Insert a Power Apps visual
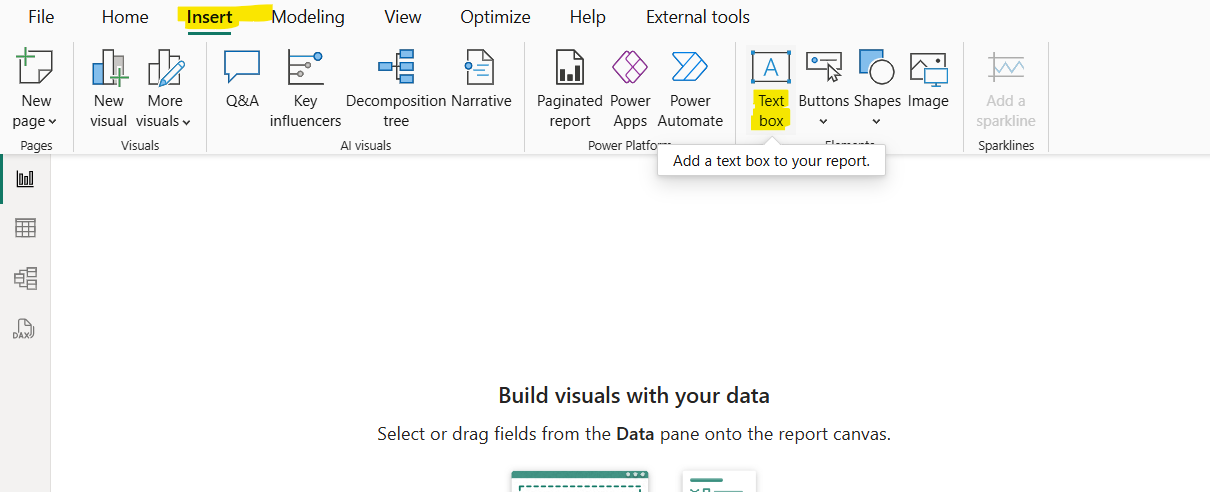 (630, 88)
